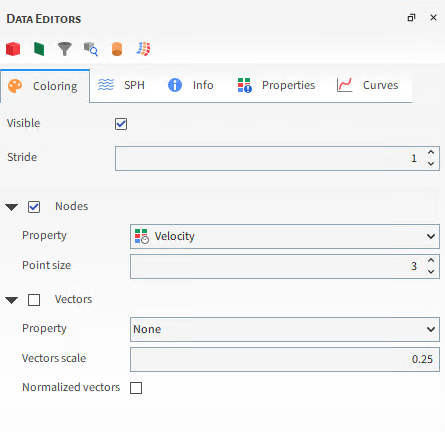Close the Data Editors panel
The height and width of the screenshot is (432, 445).
pyautogui.click(x=433, y=18)
